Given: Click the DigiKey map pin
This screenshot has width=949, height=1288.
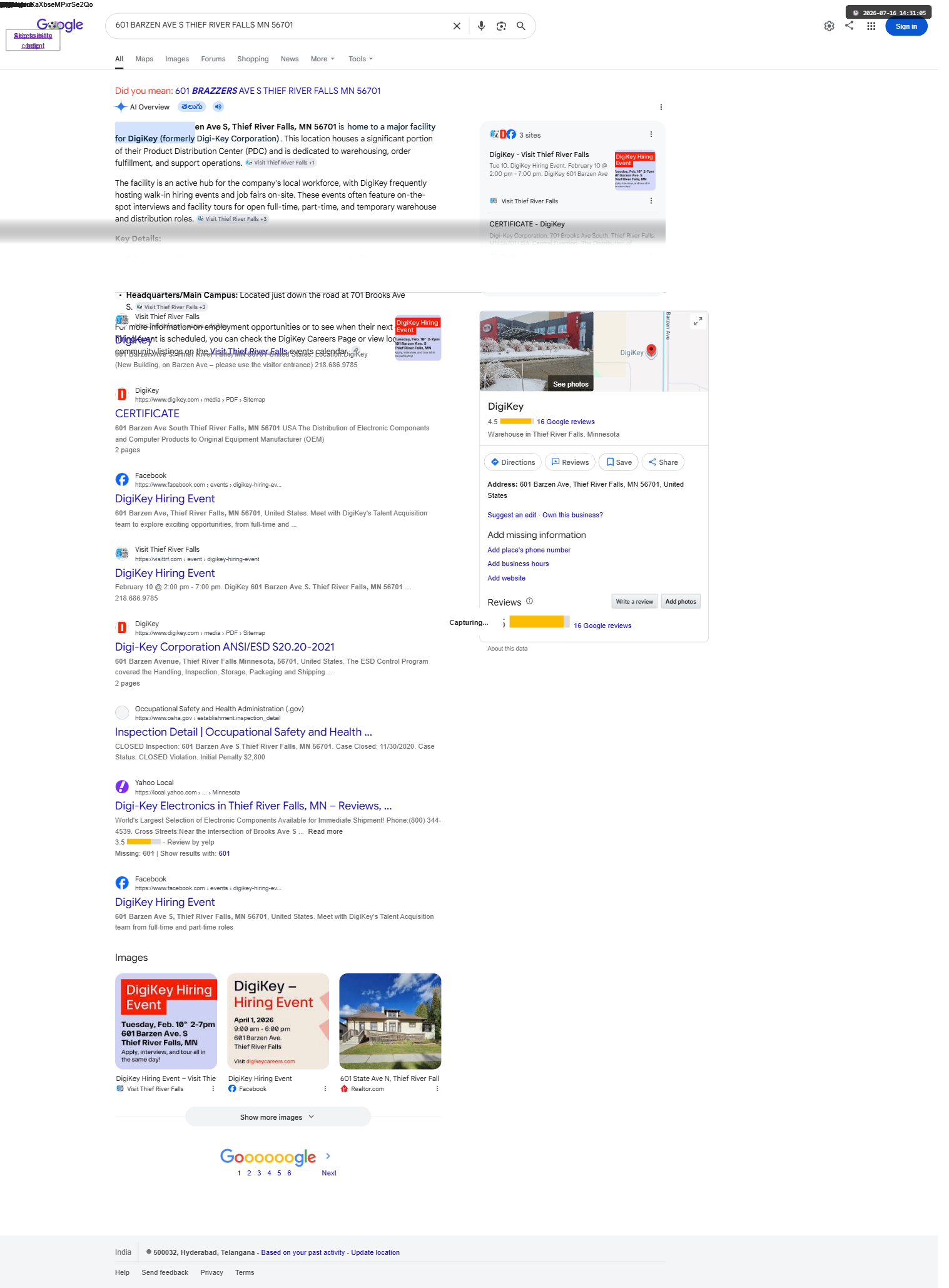Looking at the screenshot, I should [651, 350].
